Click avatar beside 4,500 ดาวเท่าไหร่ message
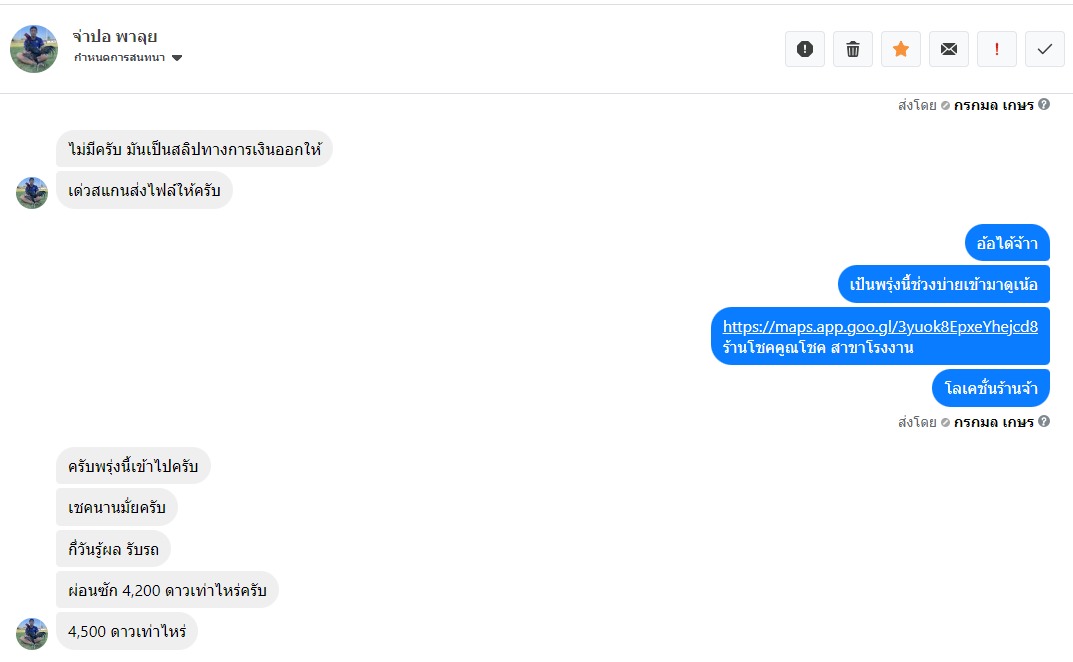This screenshot has height=662, width=1073. 32,633
